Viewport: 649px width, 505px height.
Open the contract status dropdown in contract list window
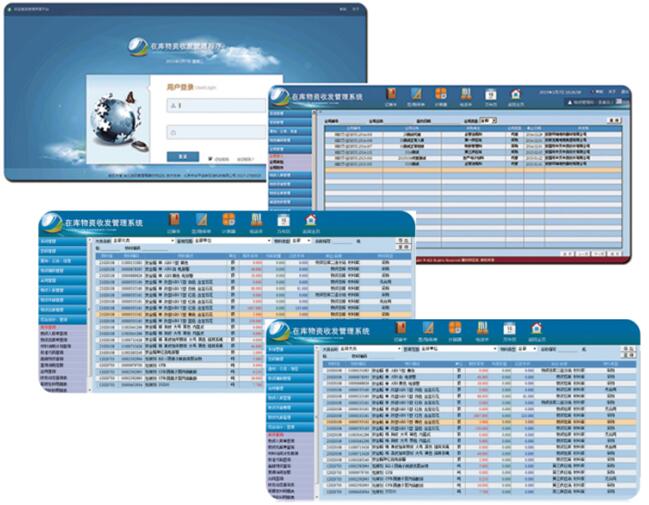pos(488,121)
